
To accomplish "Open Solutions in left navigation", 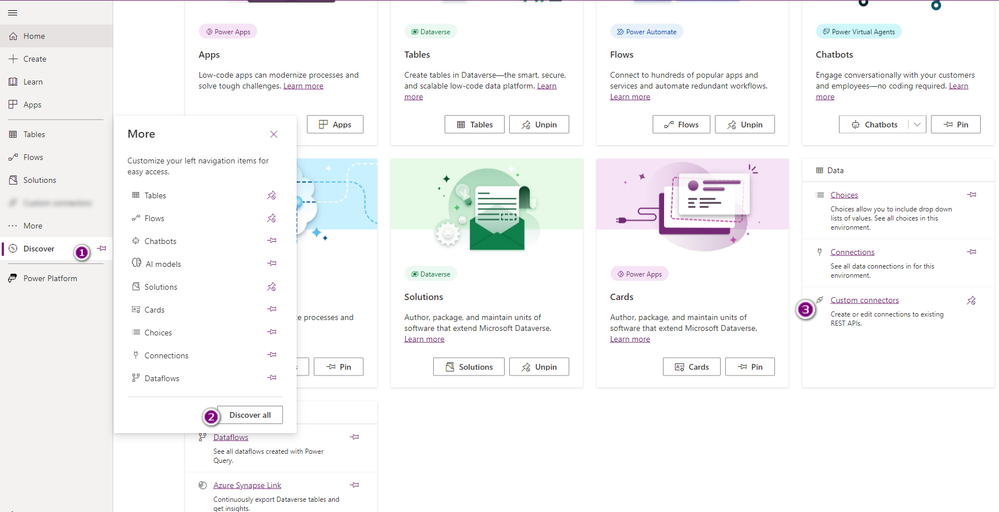I will click(x=56, y=180).
